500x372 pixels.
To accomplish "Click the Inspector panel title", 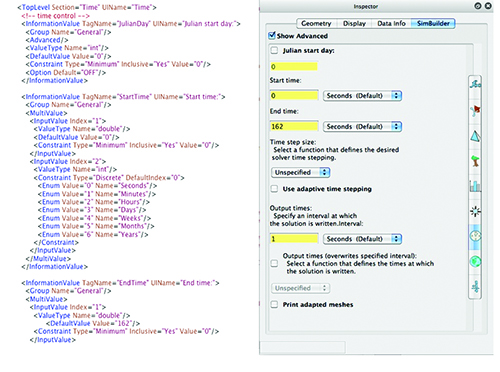I will pyautogui.click(x=366, y=6).
